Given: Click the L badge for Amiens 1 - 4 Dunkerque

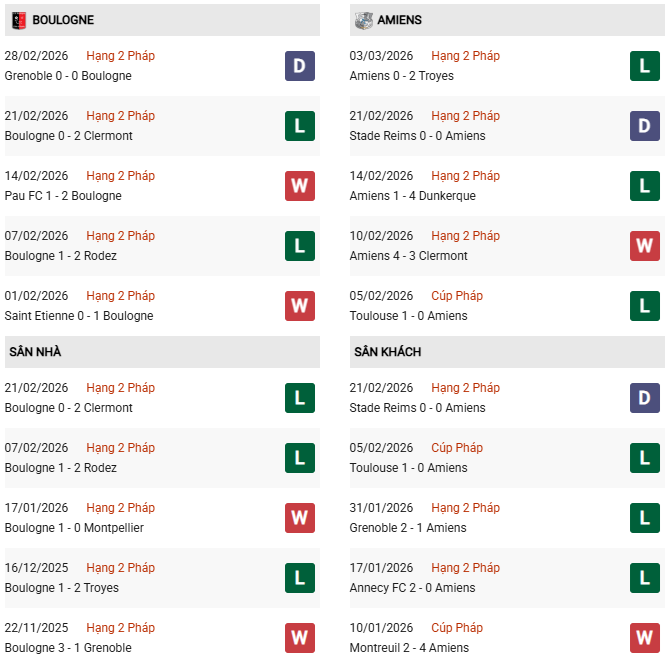Looking at the screenshot, I should [x=645, y=186].
